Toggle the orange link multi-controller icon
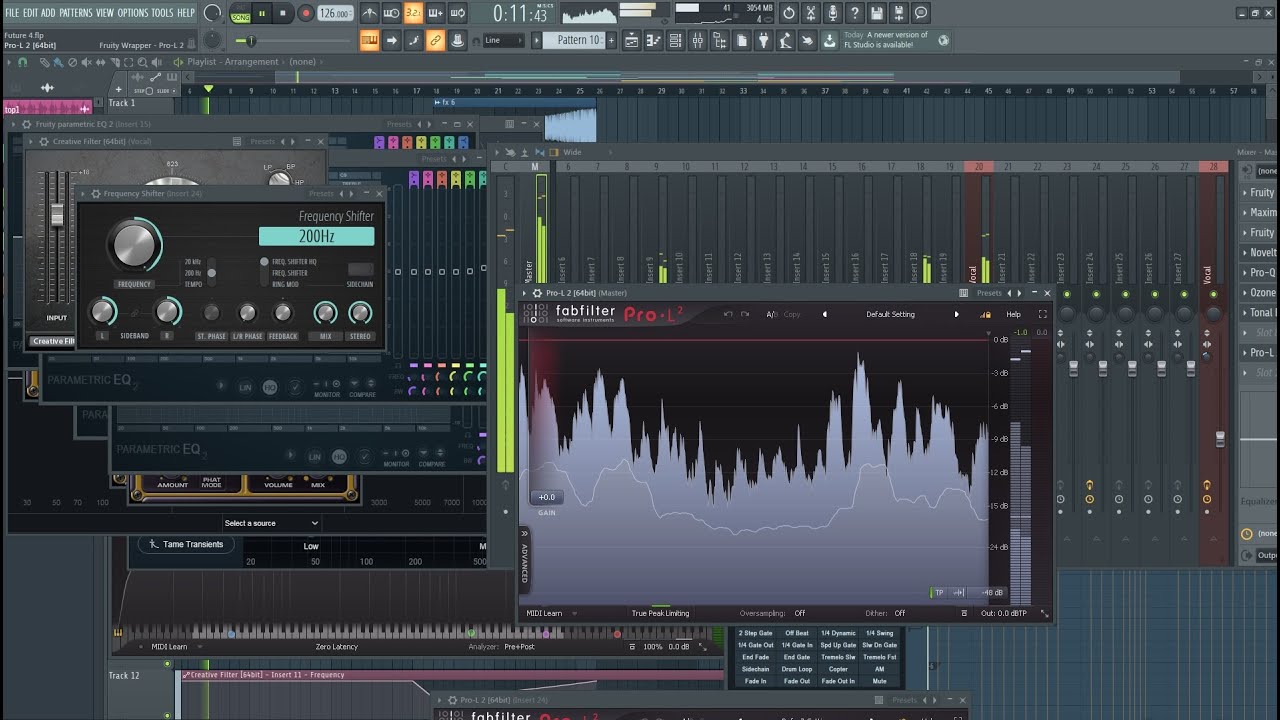Image resolution: width=1280 pixels, height=720 pixels. tap(435, 41)
